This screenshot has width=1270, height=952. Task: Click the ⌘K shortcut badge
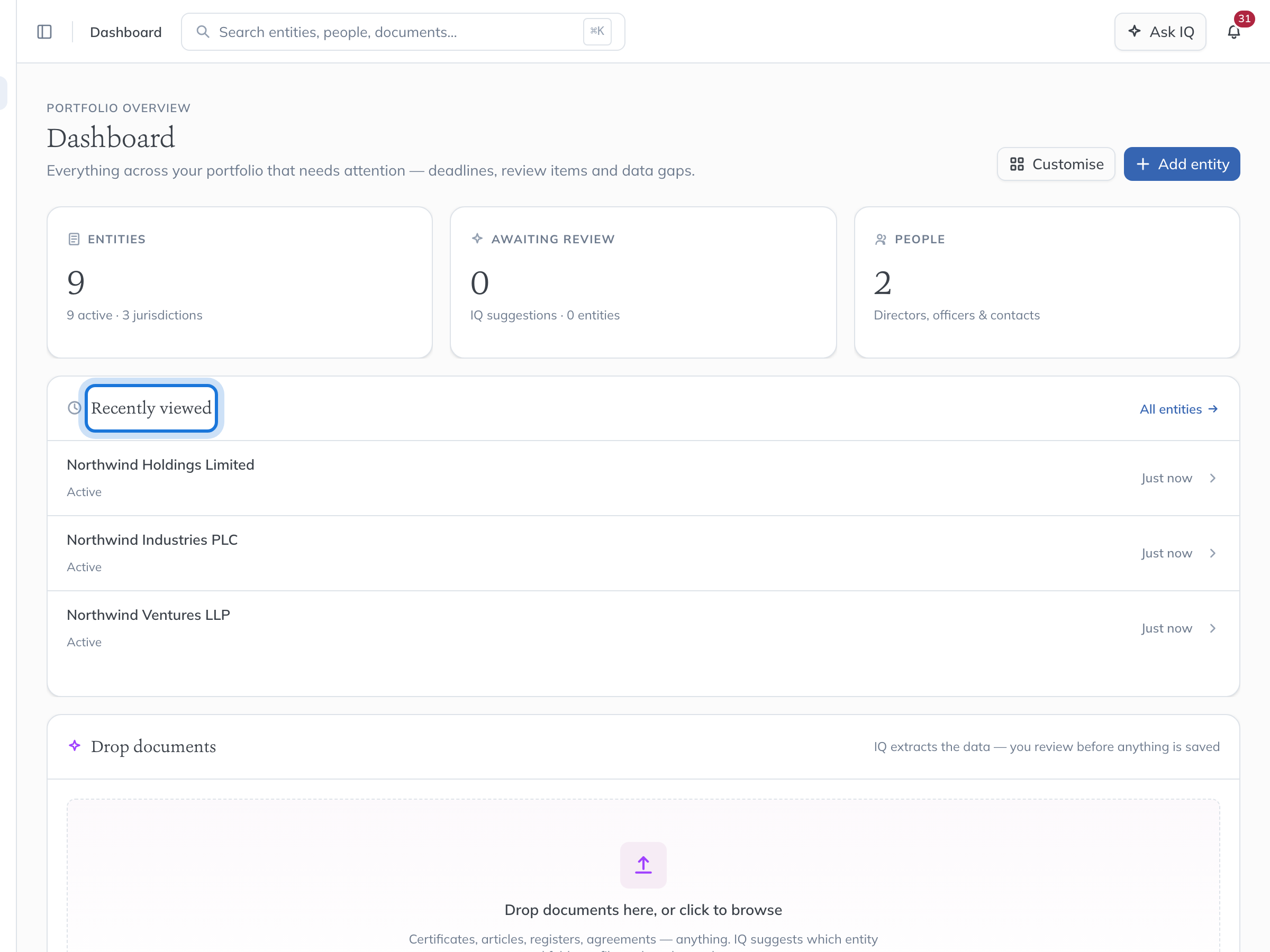pos(597,32)
